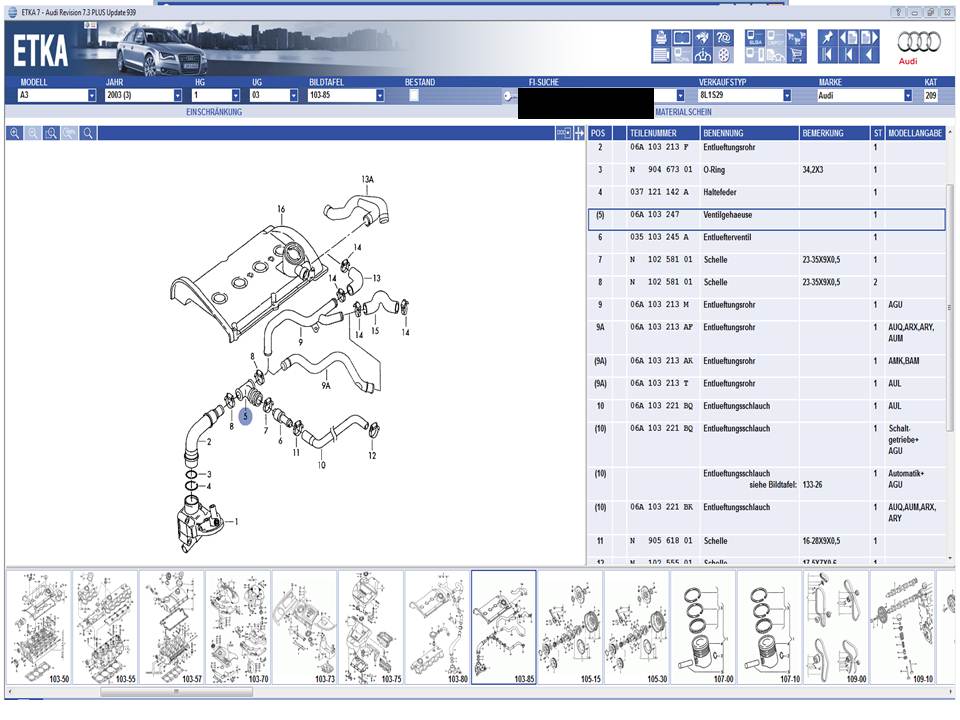Select thumbnail 103-70
This screenshot has height=720, width=960.
point(238,628)
